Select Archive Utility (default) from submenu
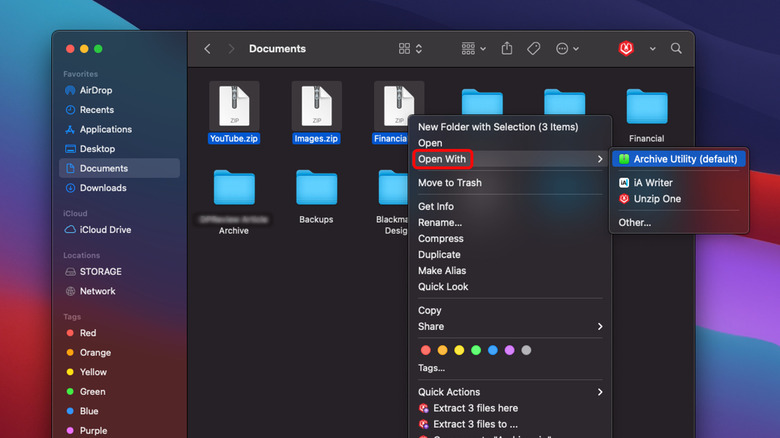 point(684,159)
